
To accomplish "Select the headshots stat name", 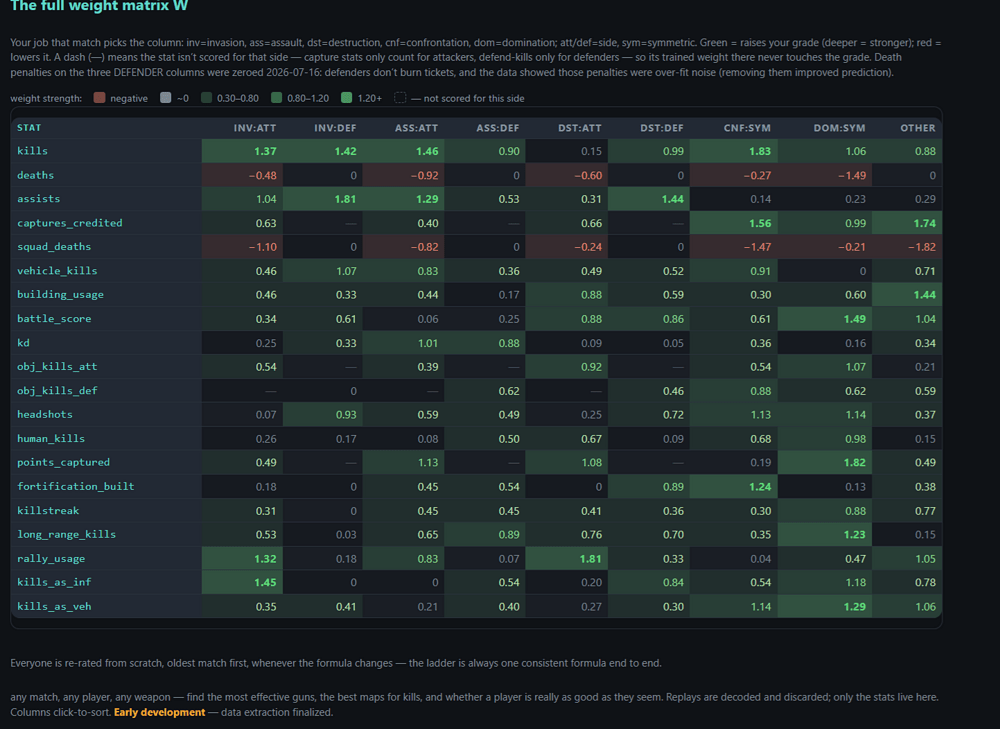I will pos(45,414).
